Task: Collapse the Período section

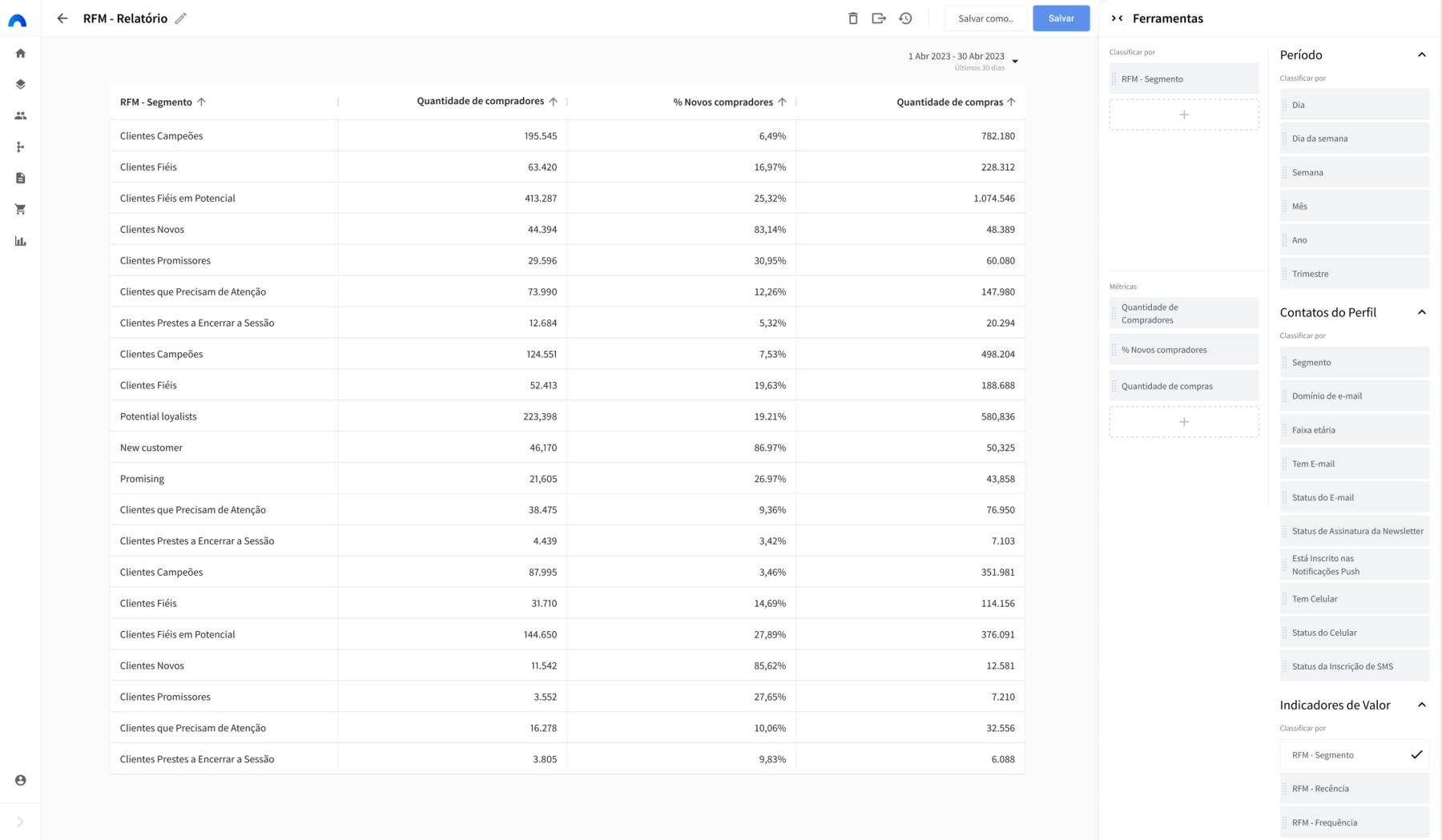Action: pos(1423,54)
